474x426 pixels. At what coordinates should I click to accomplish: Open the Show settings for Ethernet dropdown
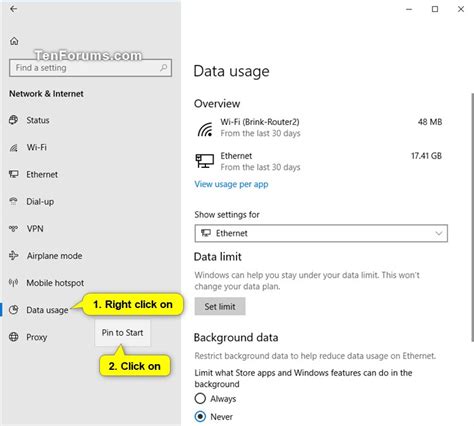pyautogui.click(x=321, y=233)
